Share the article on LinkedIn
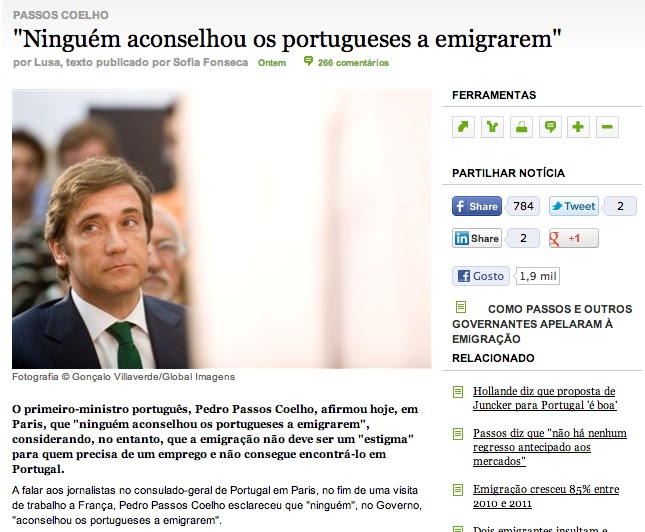 [x=477, y=238]
